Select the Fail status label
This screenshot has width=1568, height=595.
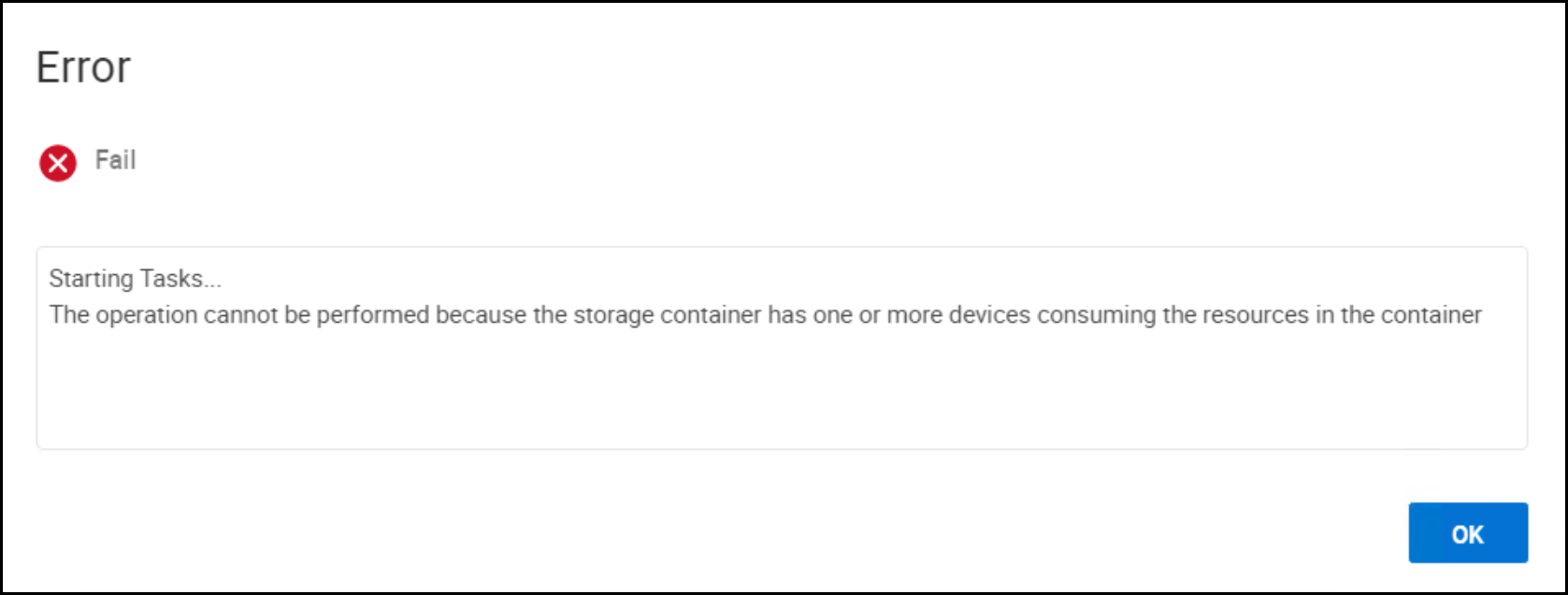(116, 160)
